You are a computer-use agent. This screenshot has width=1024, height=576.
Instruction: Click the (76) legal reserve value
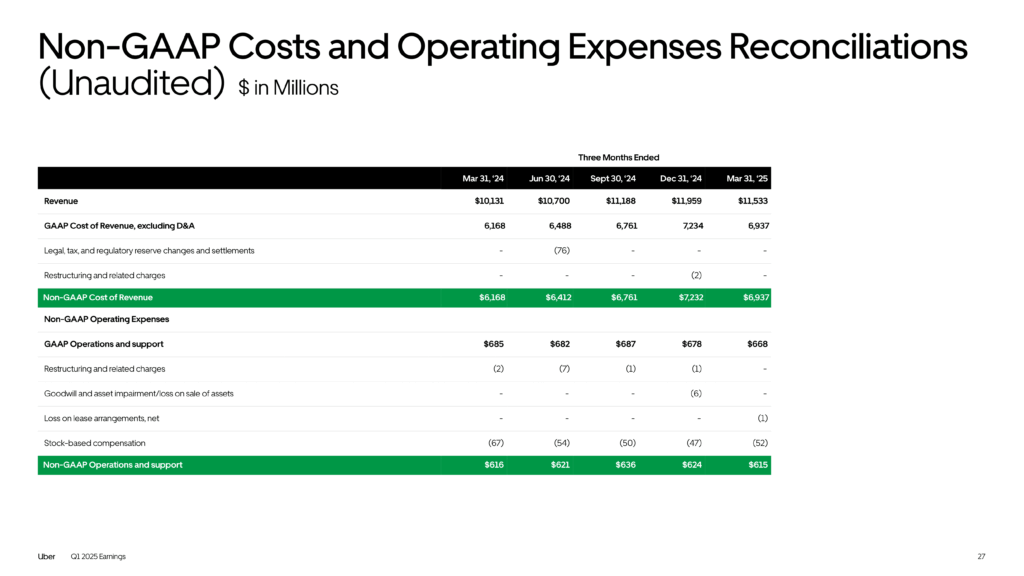[x=562, y=251]
